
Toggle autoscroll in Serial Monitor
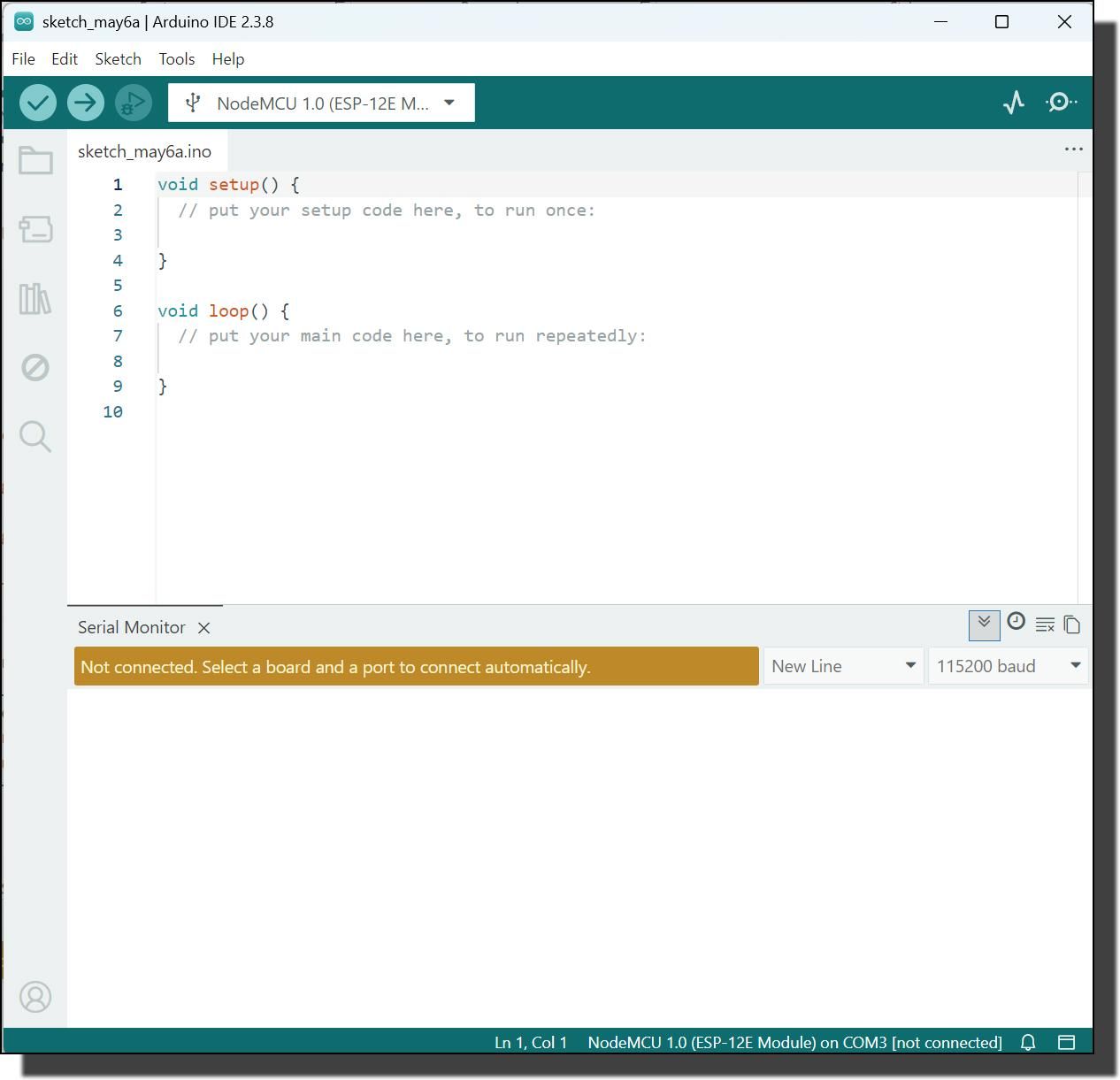point(984,624)
